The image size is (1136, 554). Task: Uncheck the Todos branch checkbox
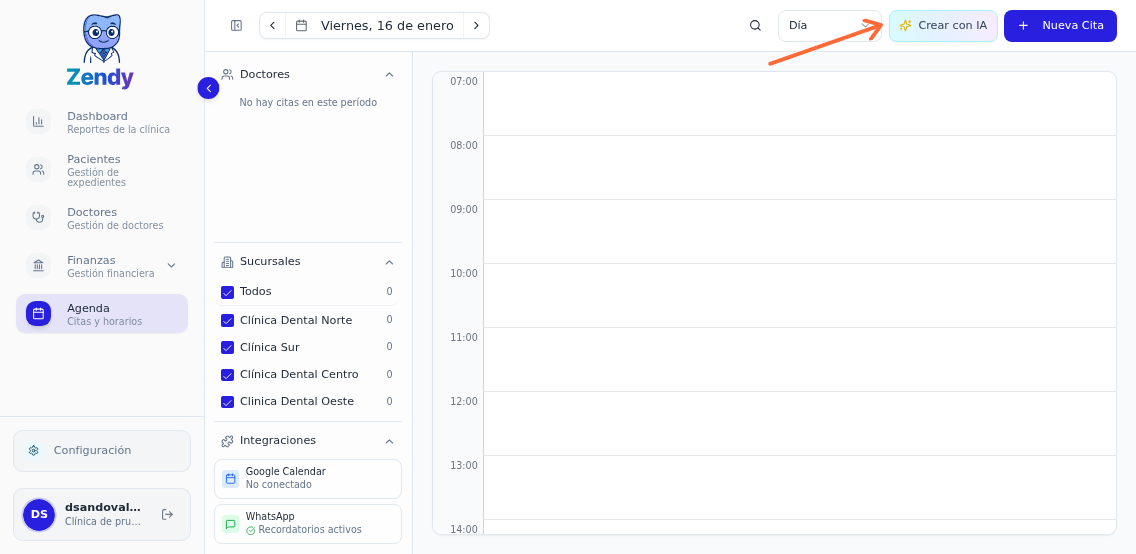[x=227, y=292]
